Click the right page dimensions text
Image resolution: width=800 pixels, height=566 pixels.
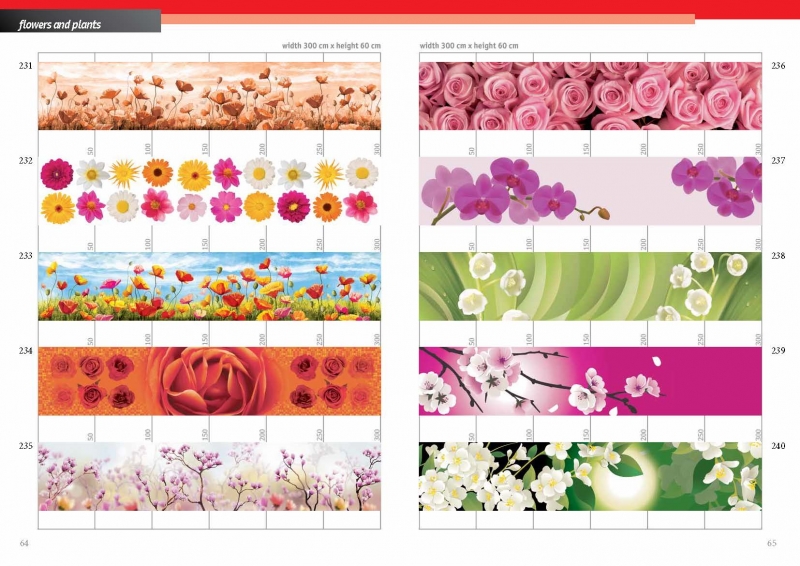[x=469, y=46]
